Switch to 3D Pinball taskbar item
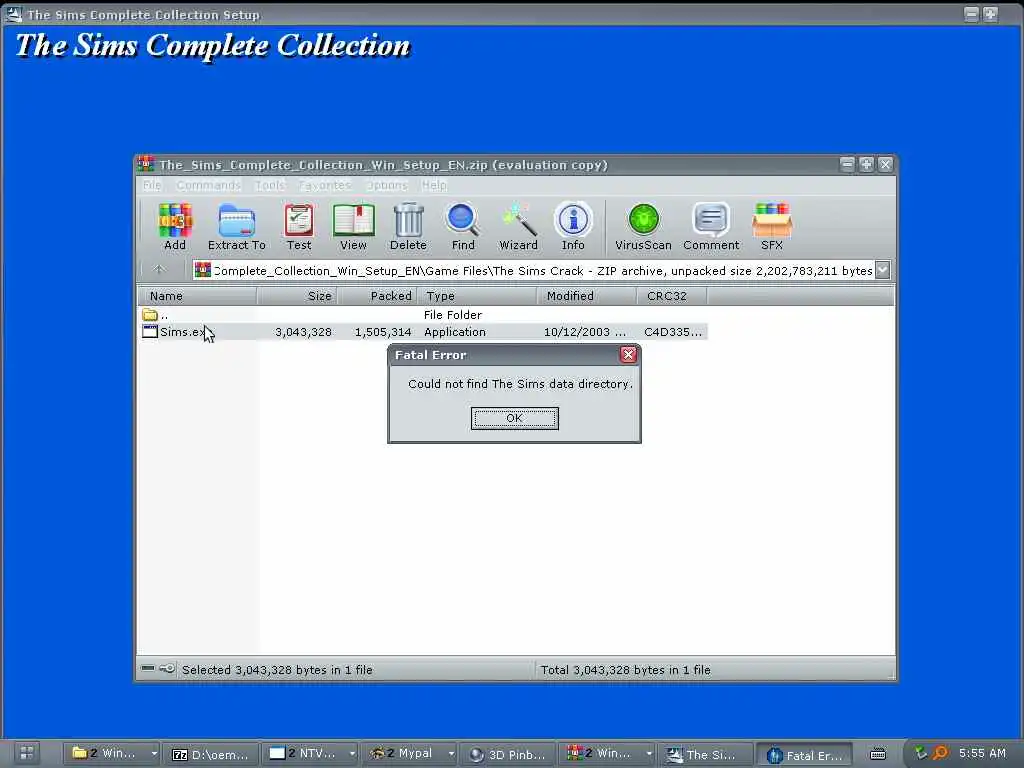This screenshot has width=1024, height=768. (507, 754)
